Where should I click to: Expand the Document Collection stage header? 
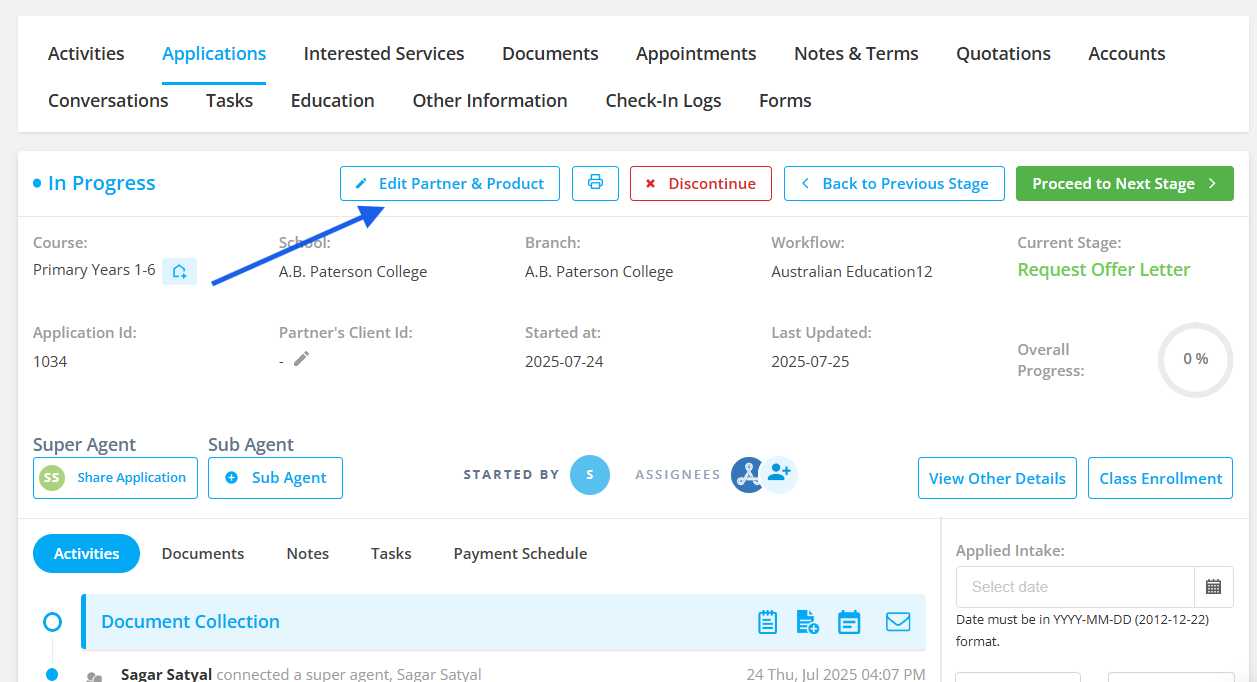pyautogui.click(x=503, y=622)
